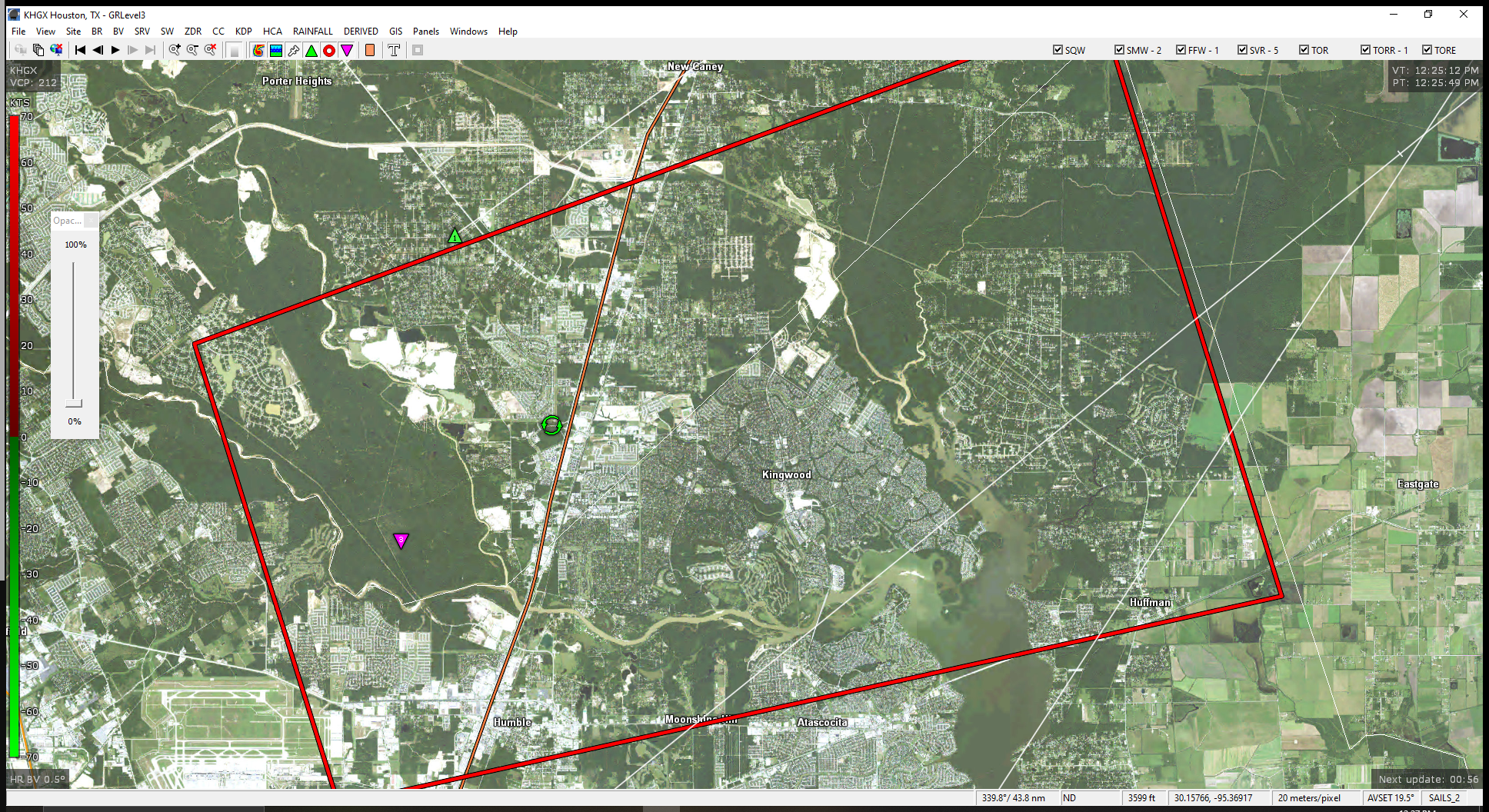Viewport: 1489px width, 812px height.
Task: Uncheck the SQW warnings checkbox
Action: click(x=1058, y=50)
